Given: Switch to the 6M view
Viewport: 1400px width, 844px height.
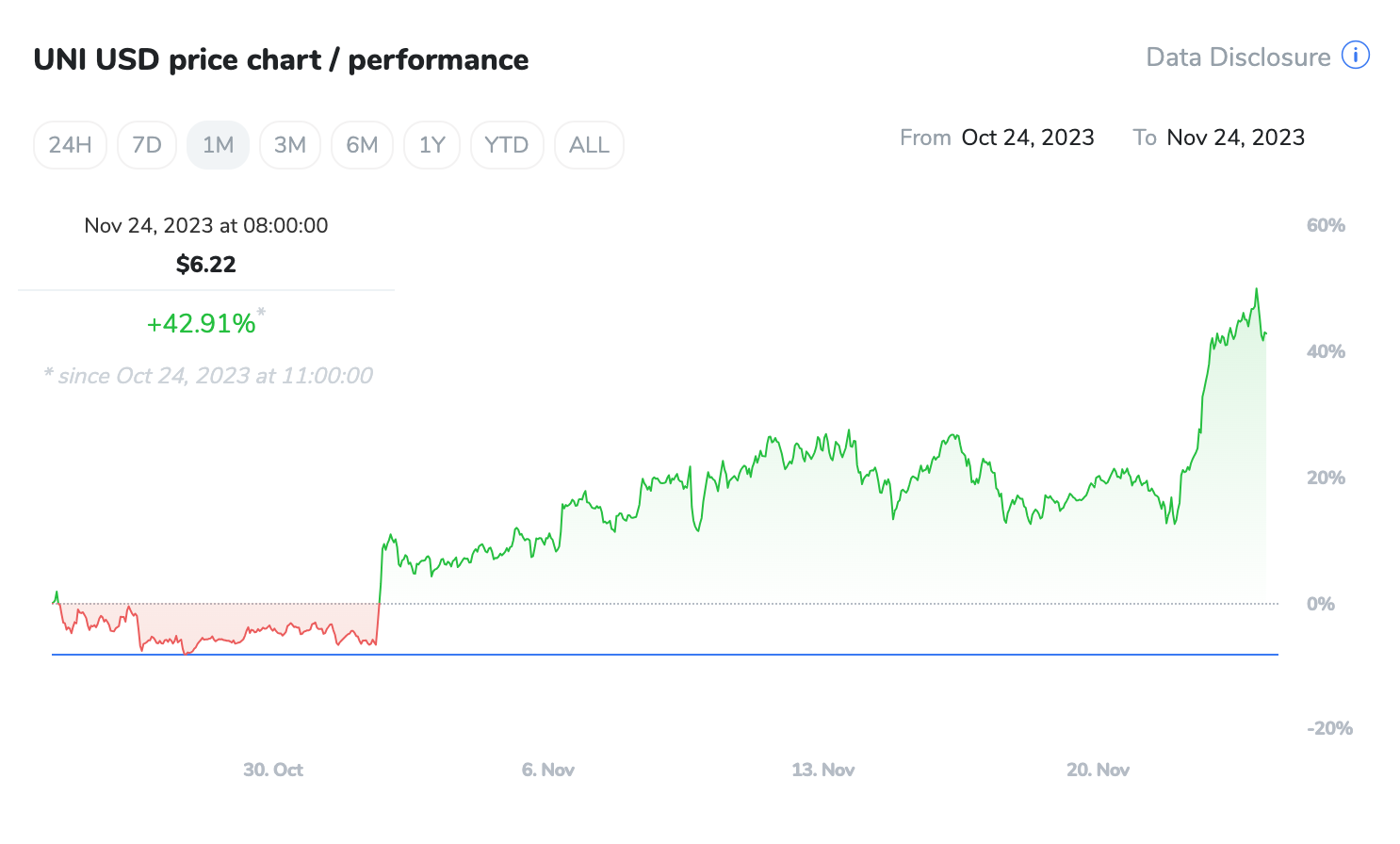Looking at the screenshot, I should tap(362, 144).
